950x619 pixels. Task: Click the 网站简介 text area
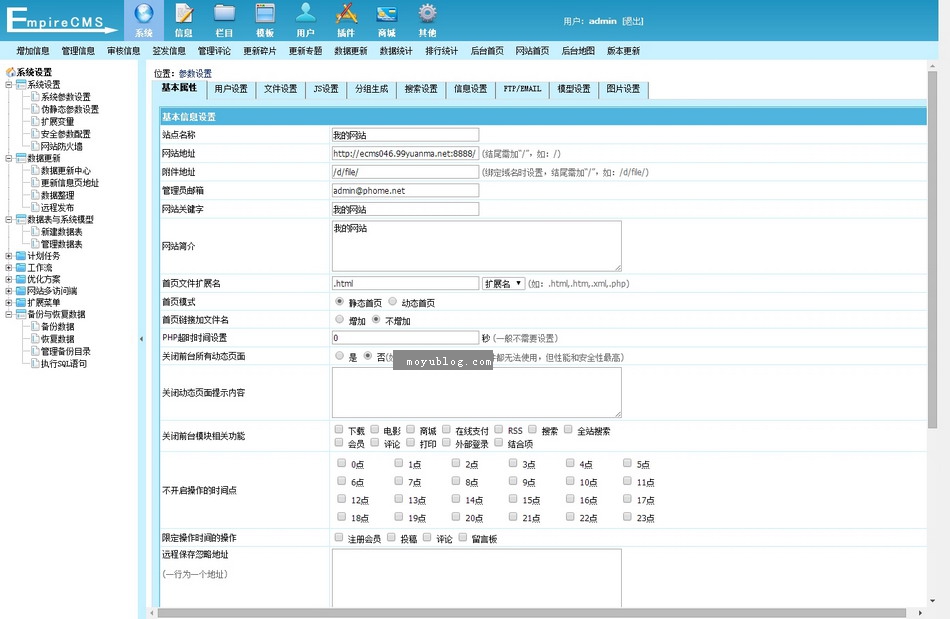pyautogui.click(x=477, y=246)
